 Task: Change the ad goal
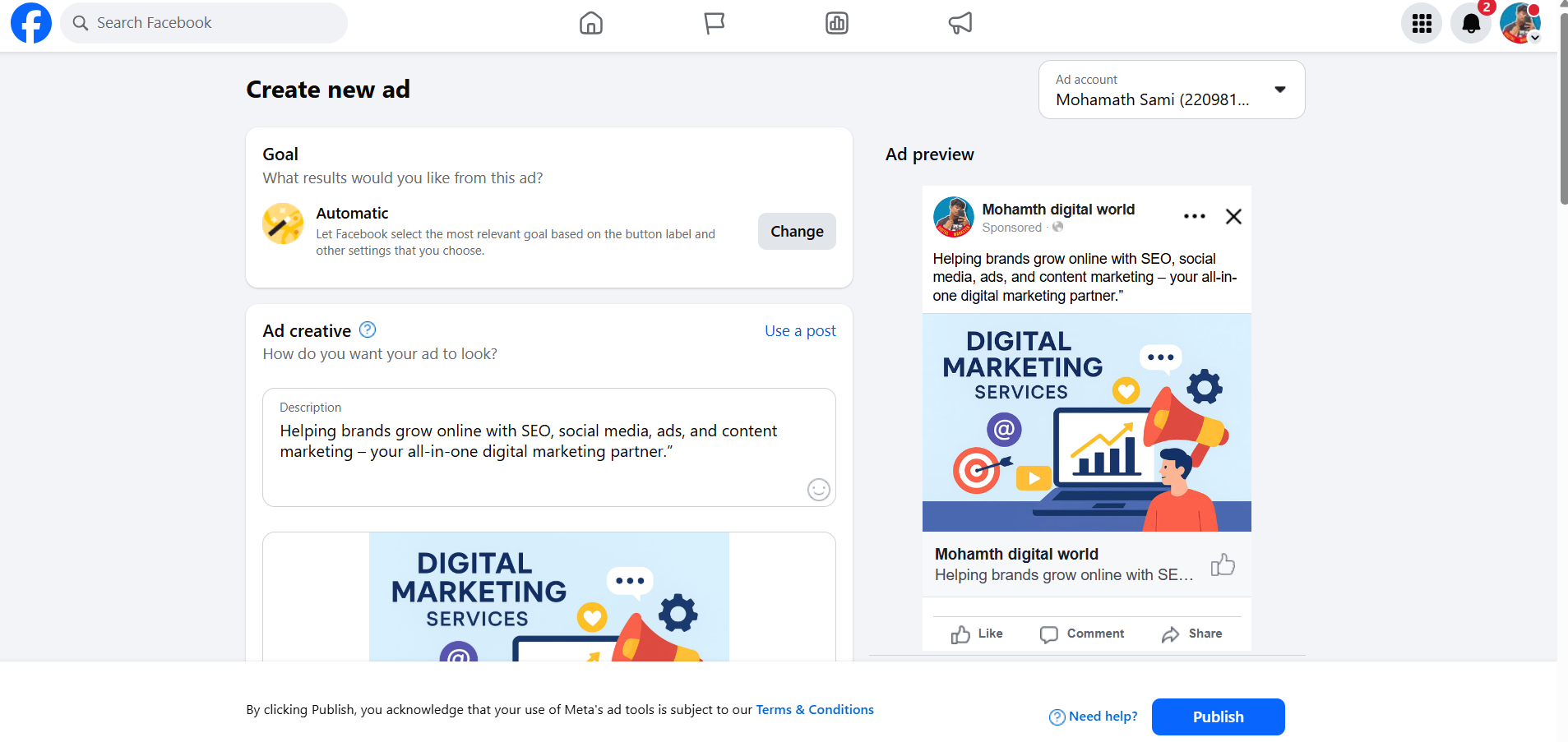[796, 231]
